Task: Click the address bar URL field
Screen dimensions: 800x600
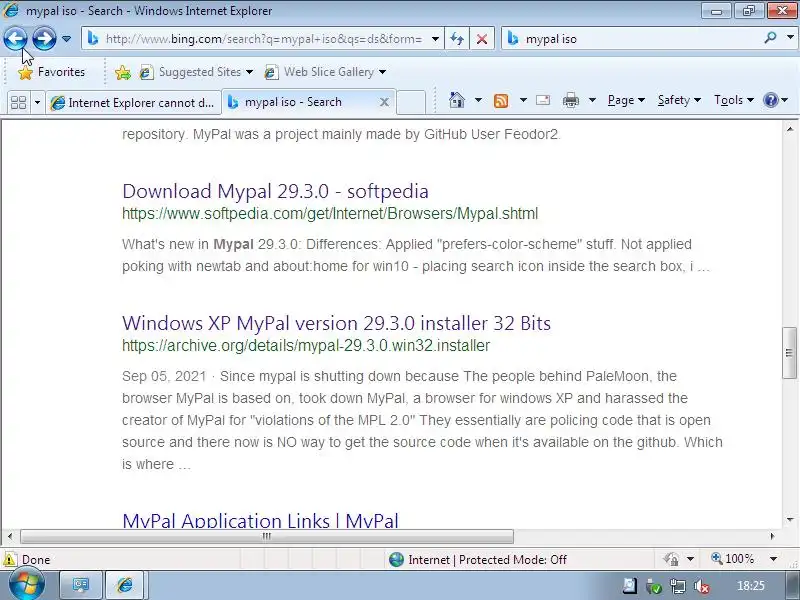Action: (x=263, y=39)
